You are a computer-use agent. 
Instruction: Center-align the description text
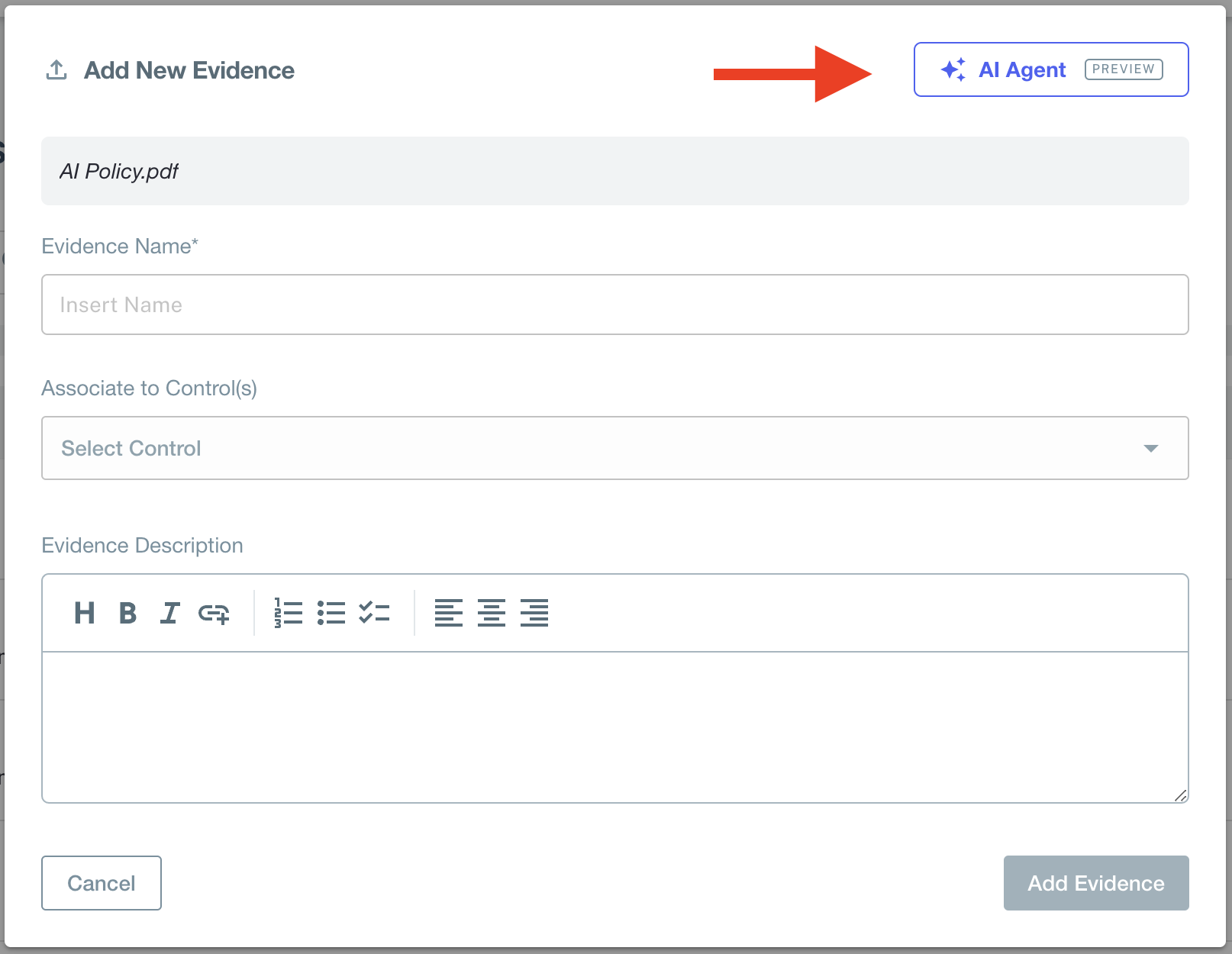492,613
